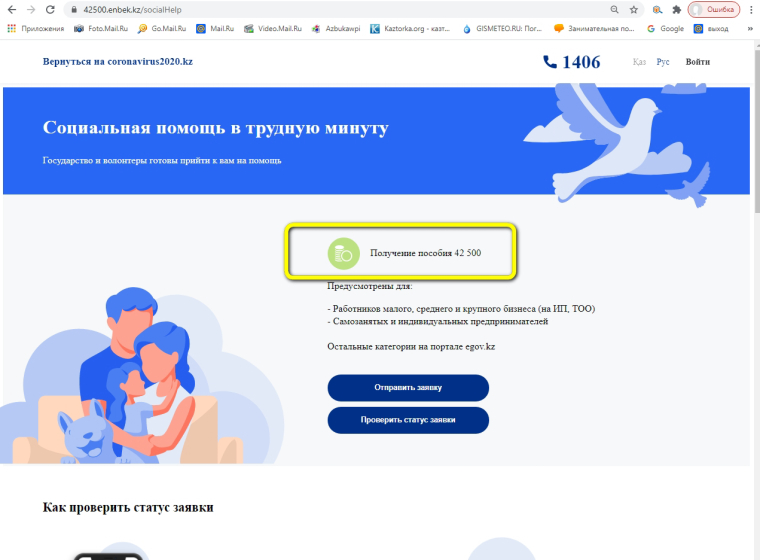Click the browser back arrow
760x560 pixels.
pyautogui.click(x=12, y=10)
